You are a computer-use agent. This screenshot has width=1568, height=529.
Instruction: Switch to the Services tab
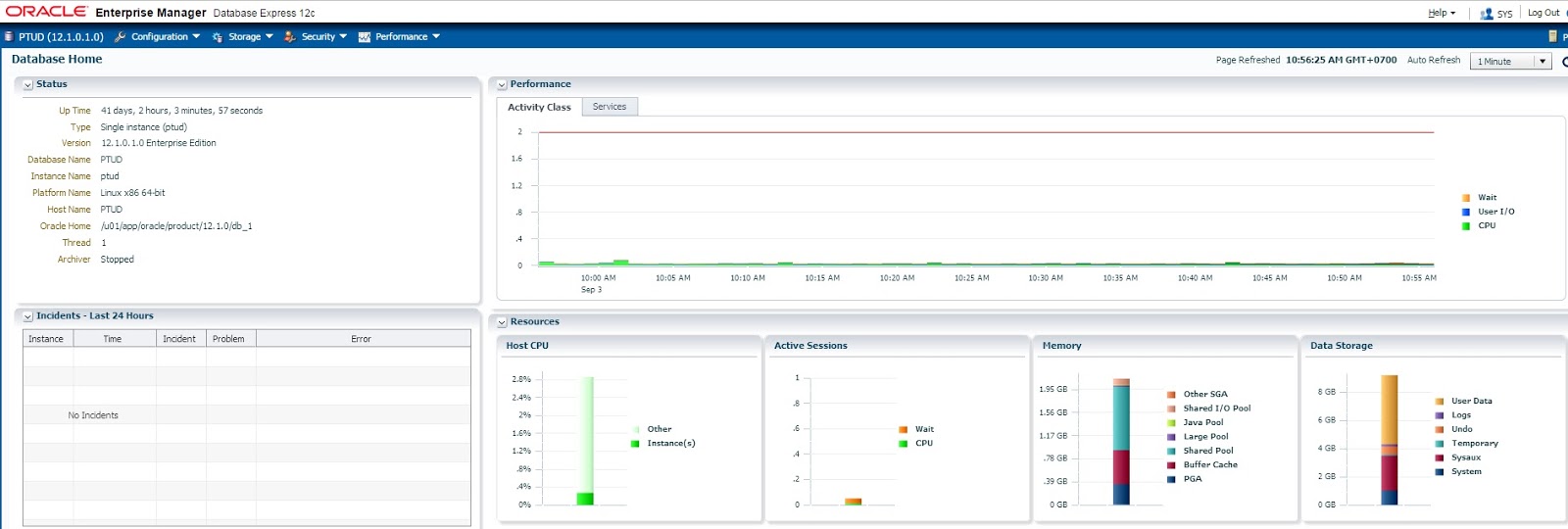pyautogui.click(x=610, y=107)
